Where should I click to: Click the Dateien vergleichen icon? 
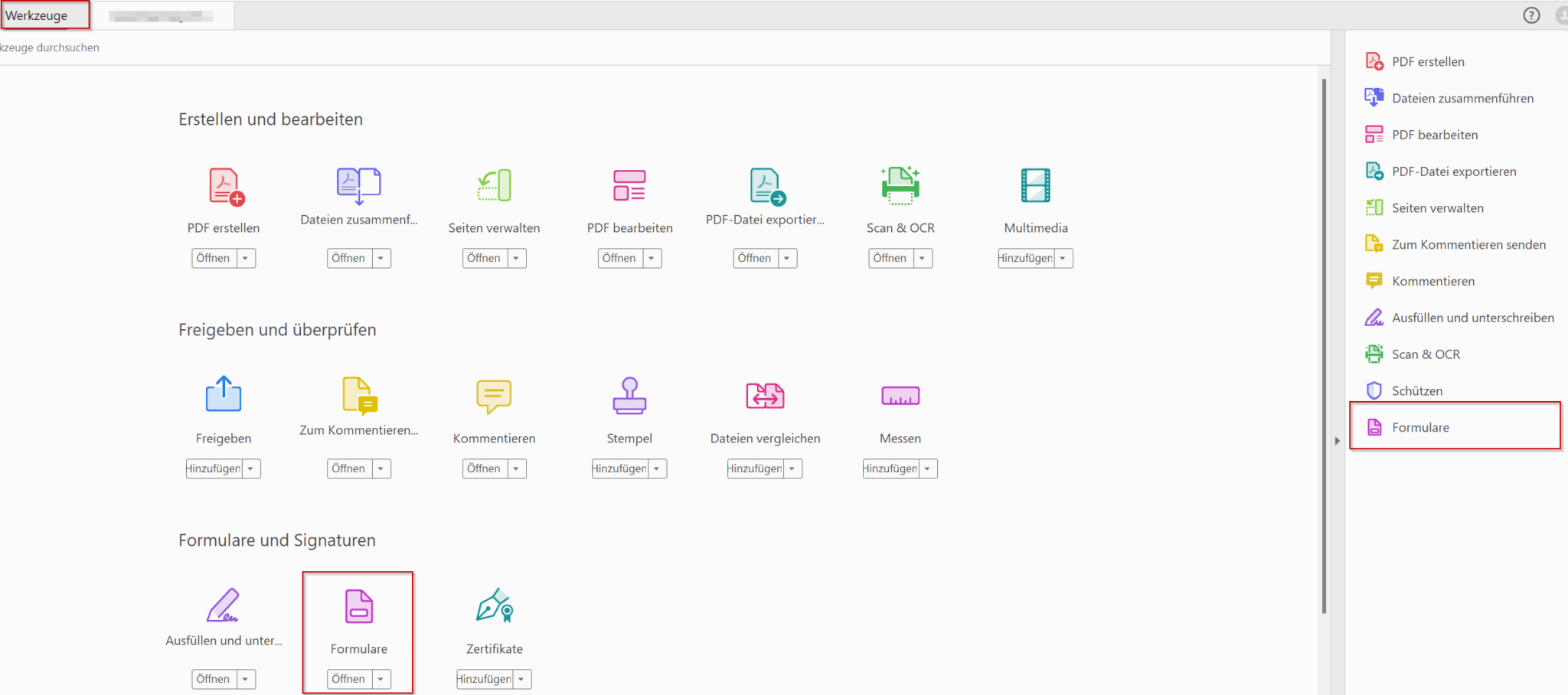point(765,396)
